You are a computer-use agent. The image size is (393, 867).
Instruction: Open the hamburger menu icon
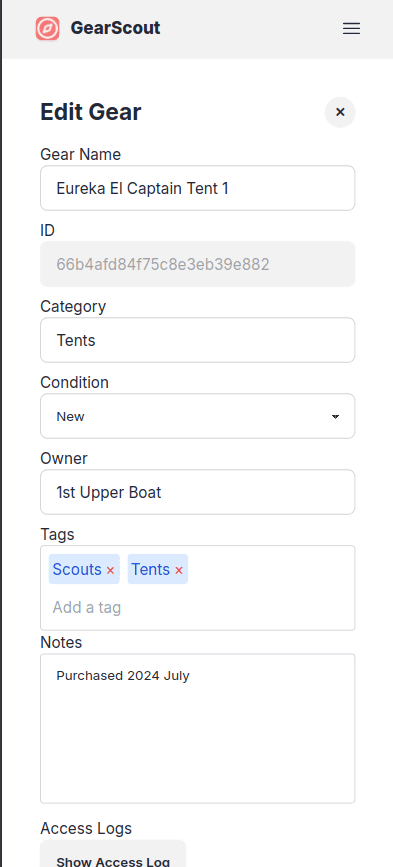[352, 29]
